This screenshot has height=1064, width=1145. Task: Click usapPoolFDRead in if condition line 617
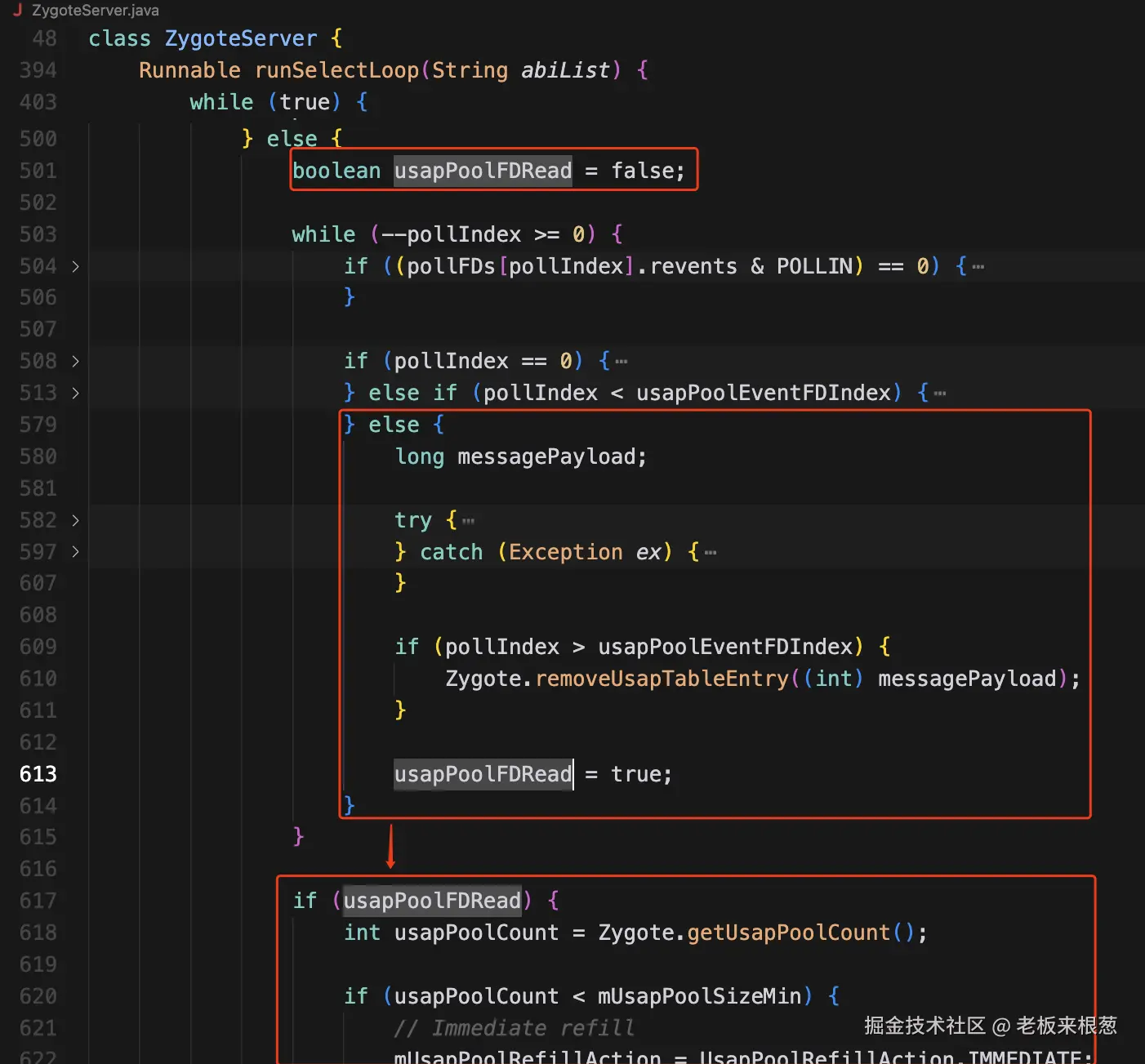(432, 901)
